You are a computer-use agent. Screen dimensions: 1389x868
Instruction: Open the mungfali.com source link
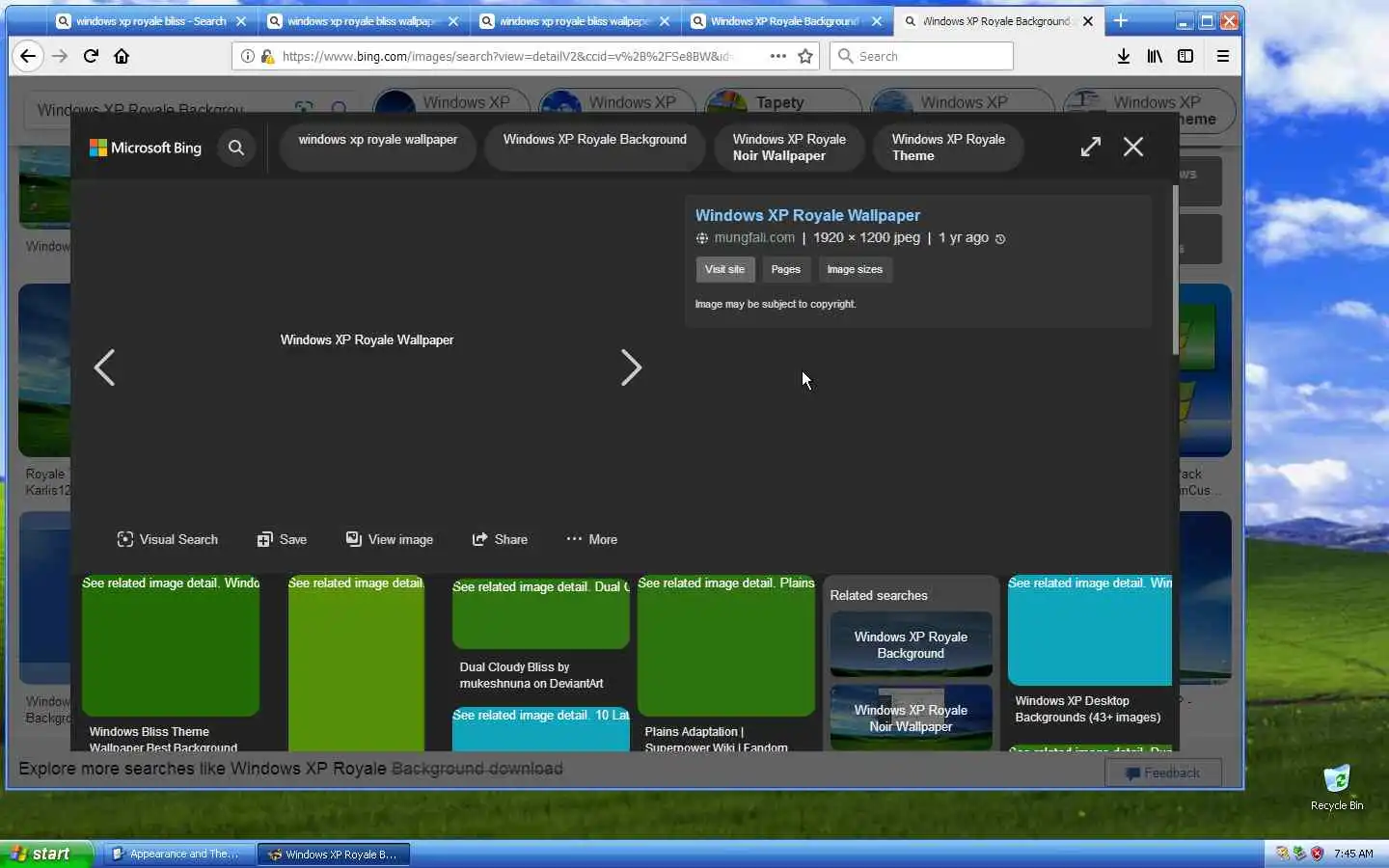(753, 237)
